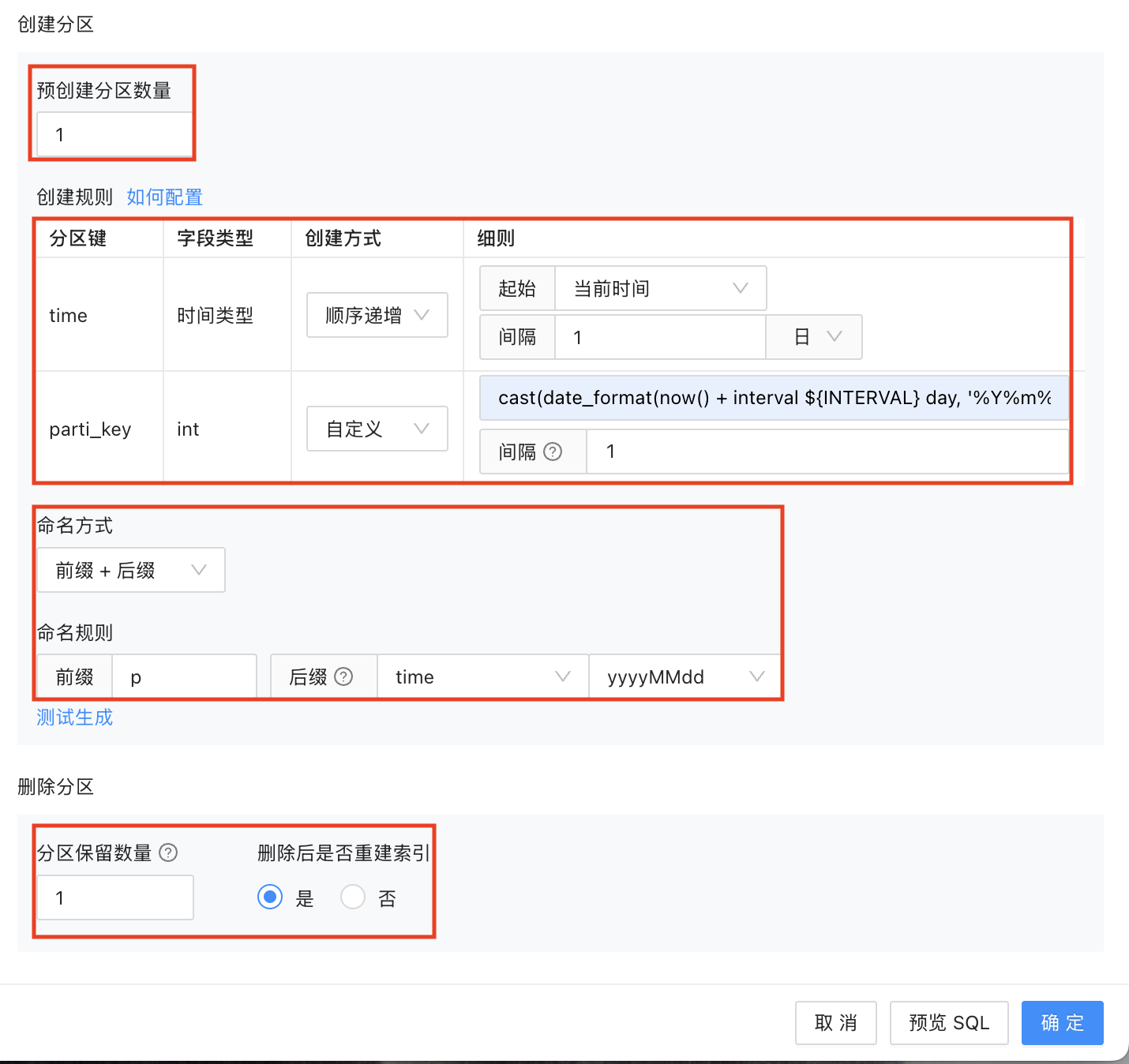Expand 前缀 + 后缀 naming method dropdown

pos(131,570)
